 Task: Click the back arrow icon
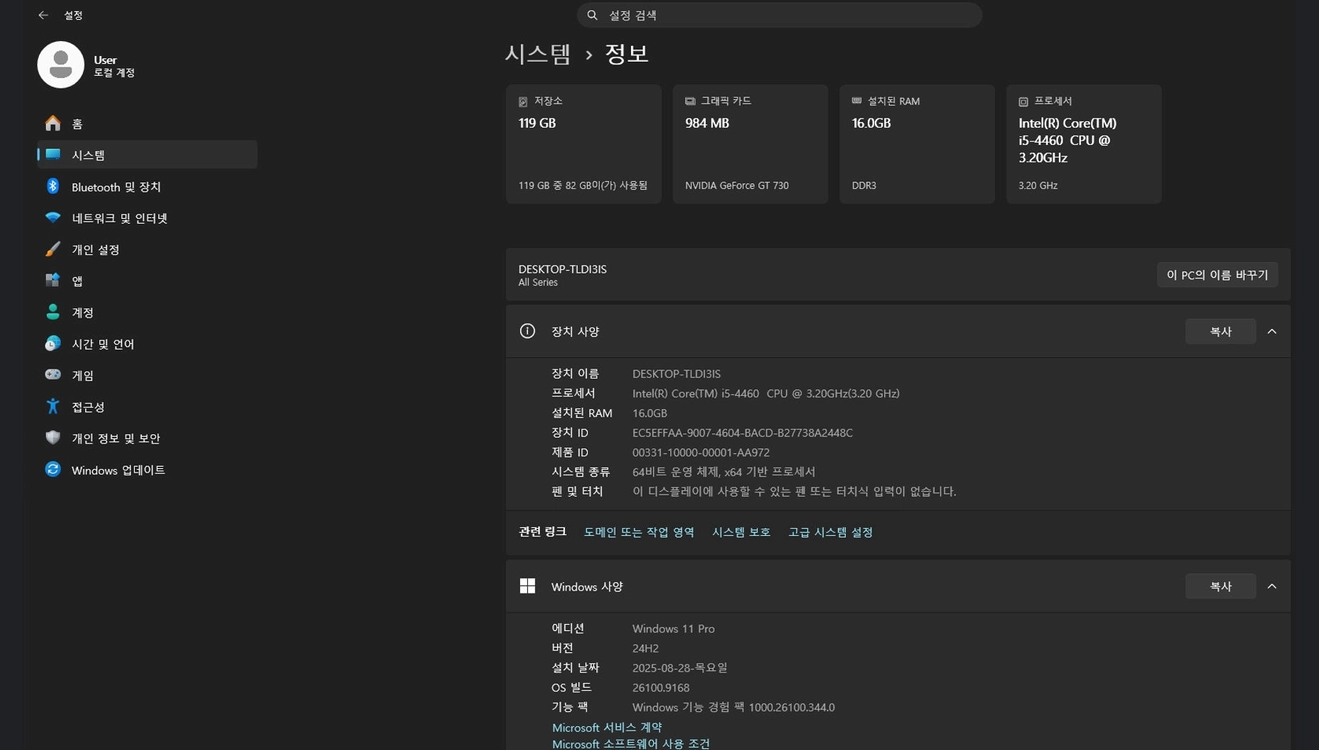point(43,15)
